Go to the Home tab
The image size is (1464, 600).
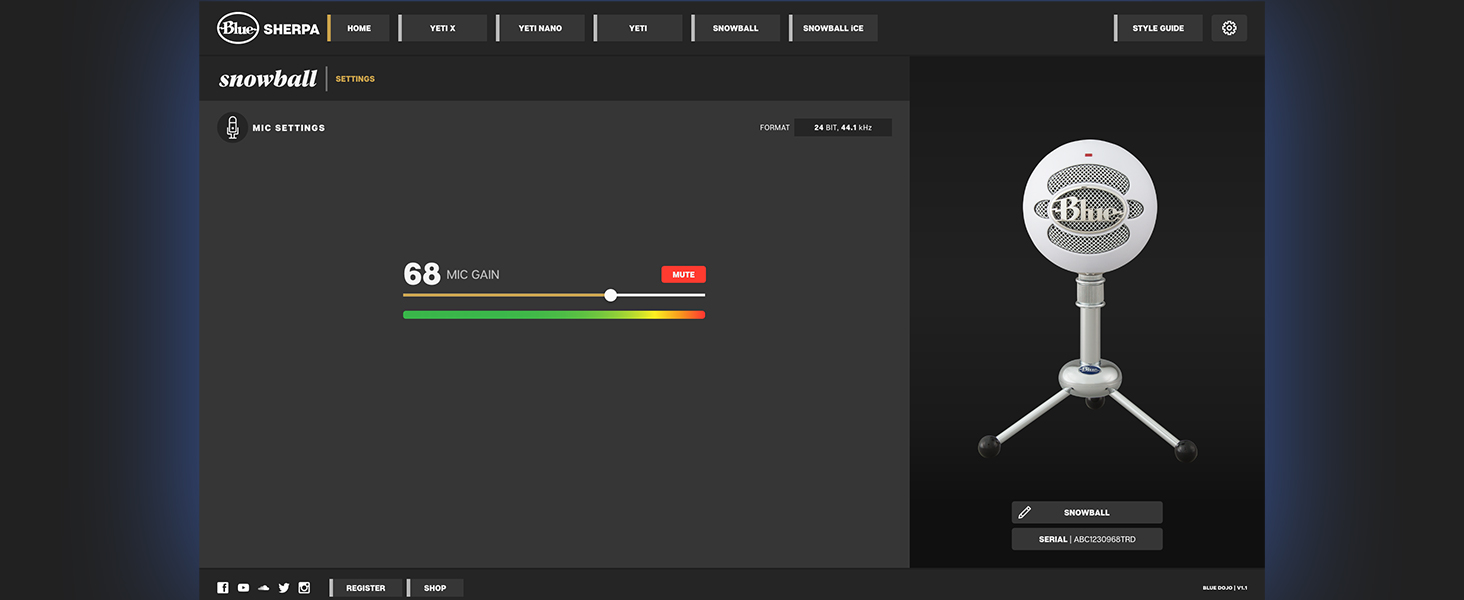[x=360, y=28]
